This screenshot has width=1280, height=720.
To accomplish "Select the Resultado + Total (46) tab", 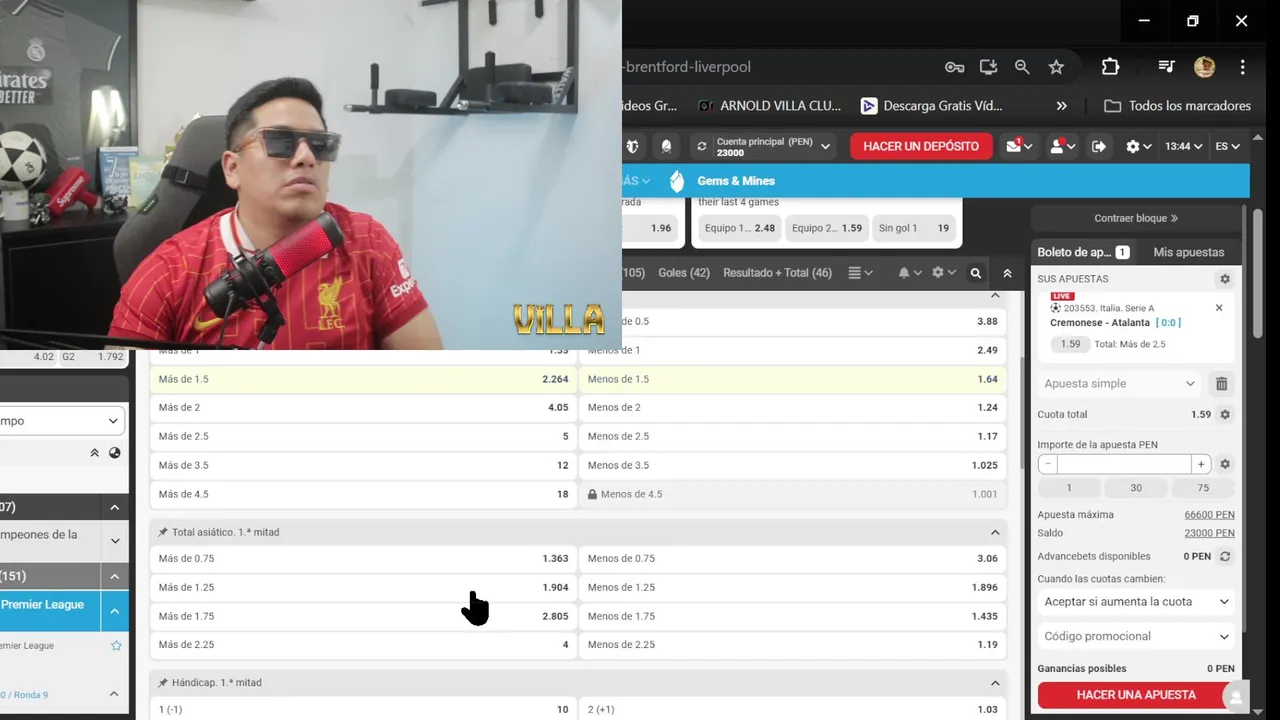I will coord(777,273).
